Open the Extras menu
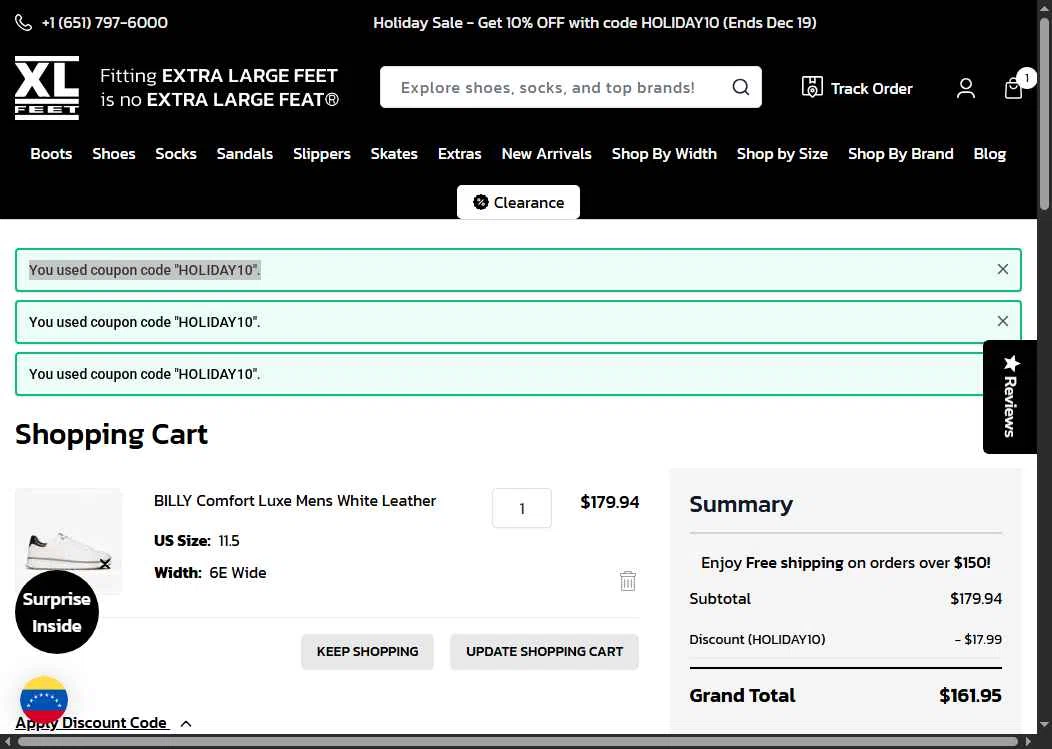The width and height of the screenshot is (1052, 749). (460, 154)
